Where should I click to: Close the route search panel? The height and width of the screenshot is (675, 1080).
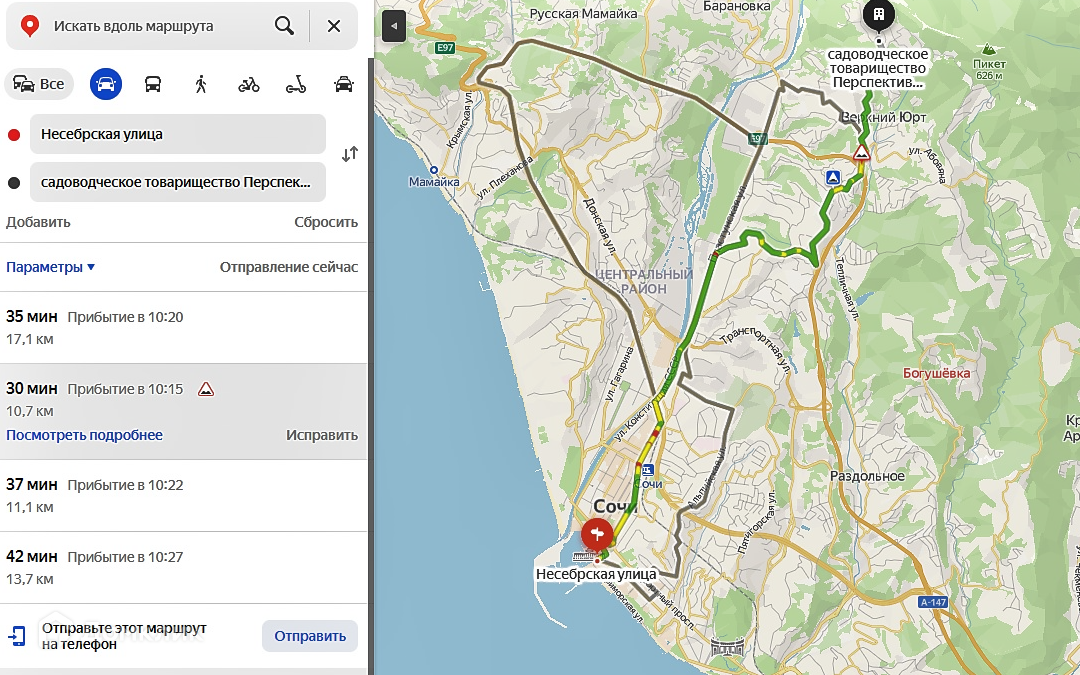(x=334, y=26)
